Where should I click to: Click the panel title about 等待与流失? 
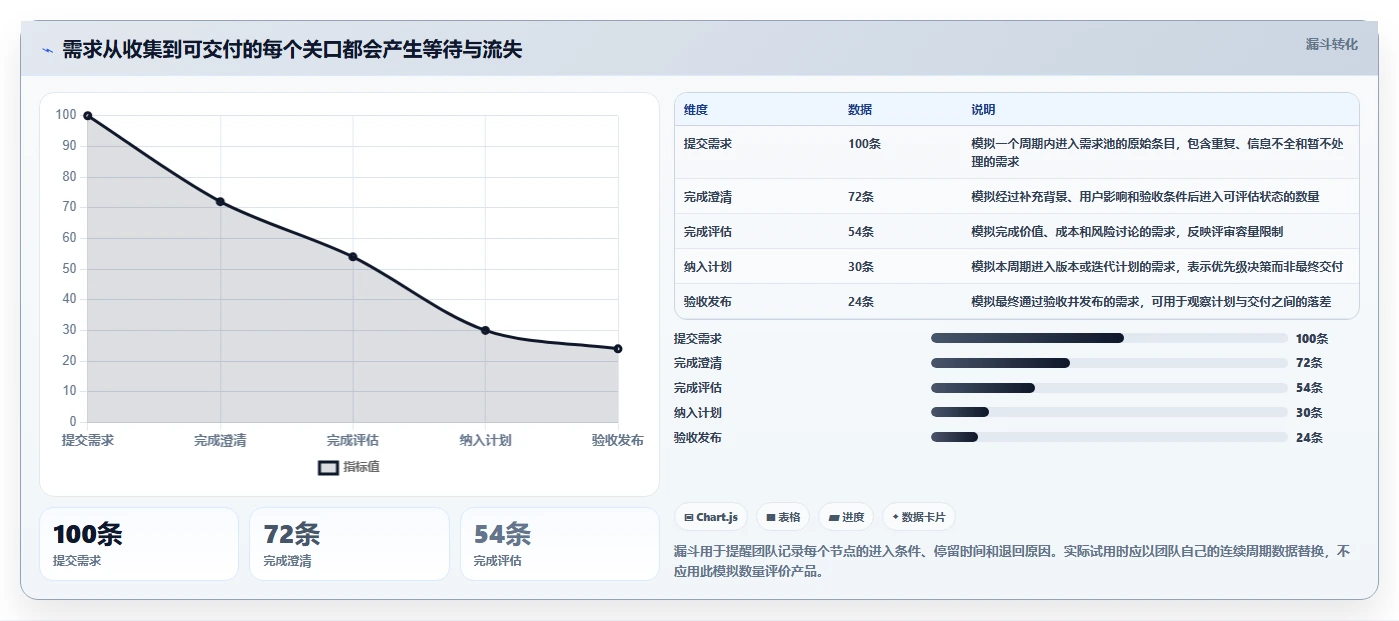pyautogui.click(x=292, y=50)
